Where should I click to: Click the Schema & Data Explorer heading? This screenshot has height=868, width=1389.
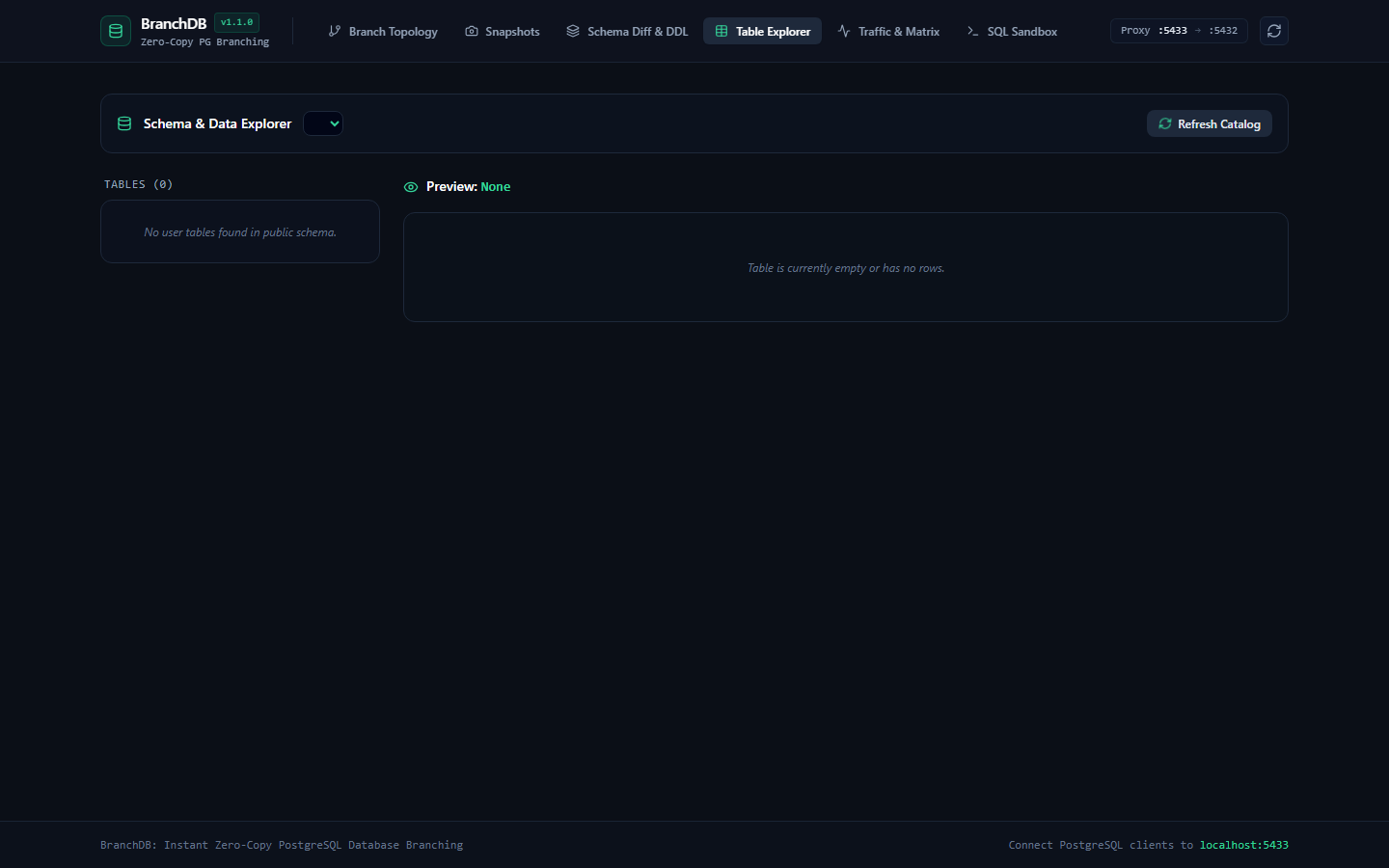[217, 123]
